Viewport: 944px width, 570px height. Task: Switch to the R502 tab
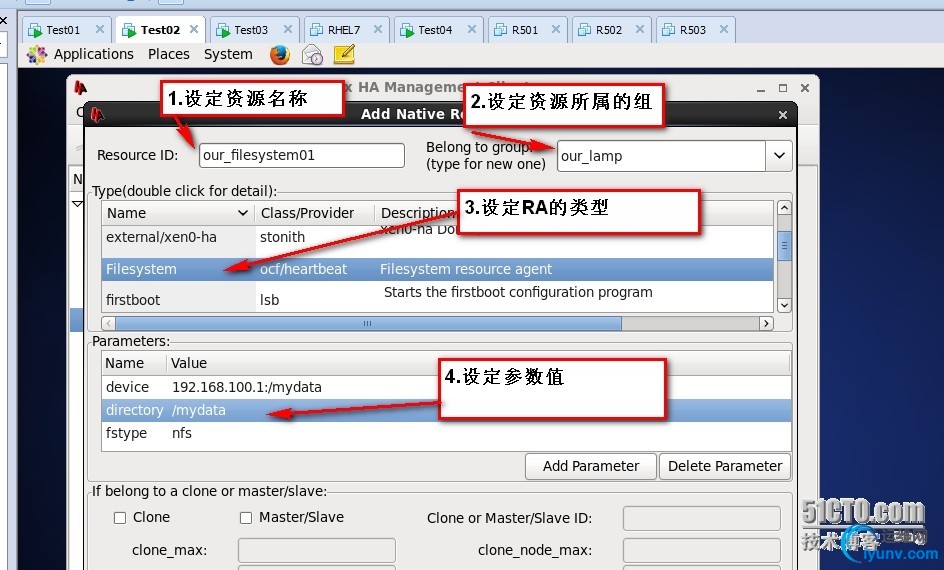pyautogui.click(x=609, y=29)
